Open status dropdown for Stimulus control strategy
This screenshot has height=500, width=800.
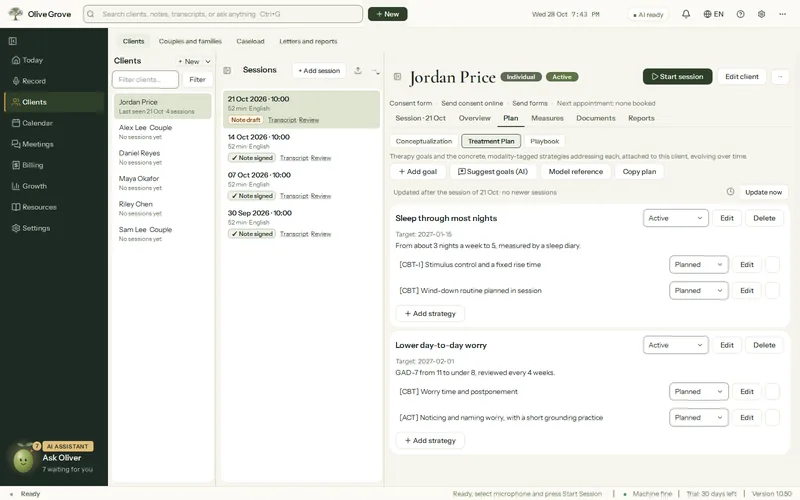(x=698, y=264)
